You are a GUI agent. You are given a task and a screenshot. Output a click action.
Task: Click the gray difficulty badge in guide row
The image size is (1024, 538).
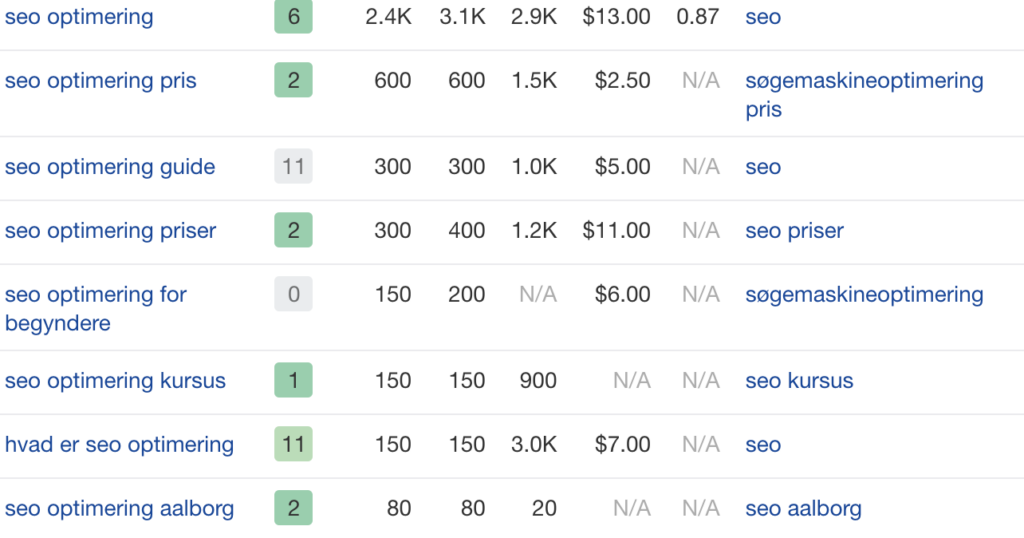pos(293,167)
